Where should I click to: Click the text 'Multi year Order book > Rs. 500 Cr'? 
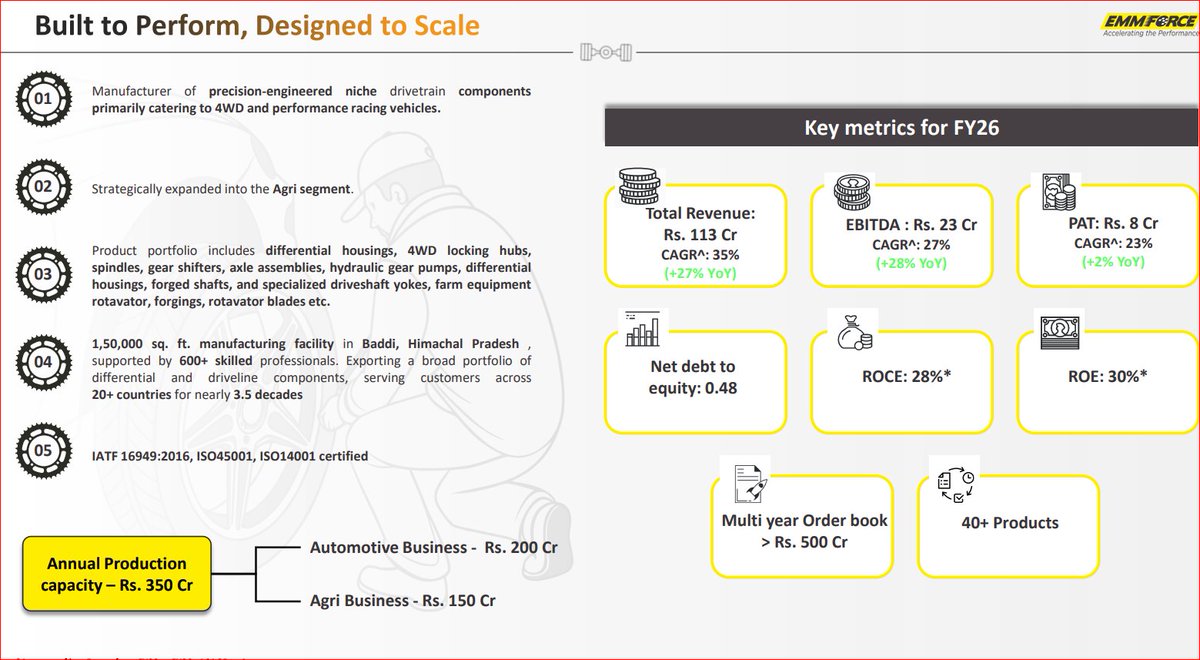click(805, 531)
